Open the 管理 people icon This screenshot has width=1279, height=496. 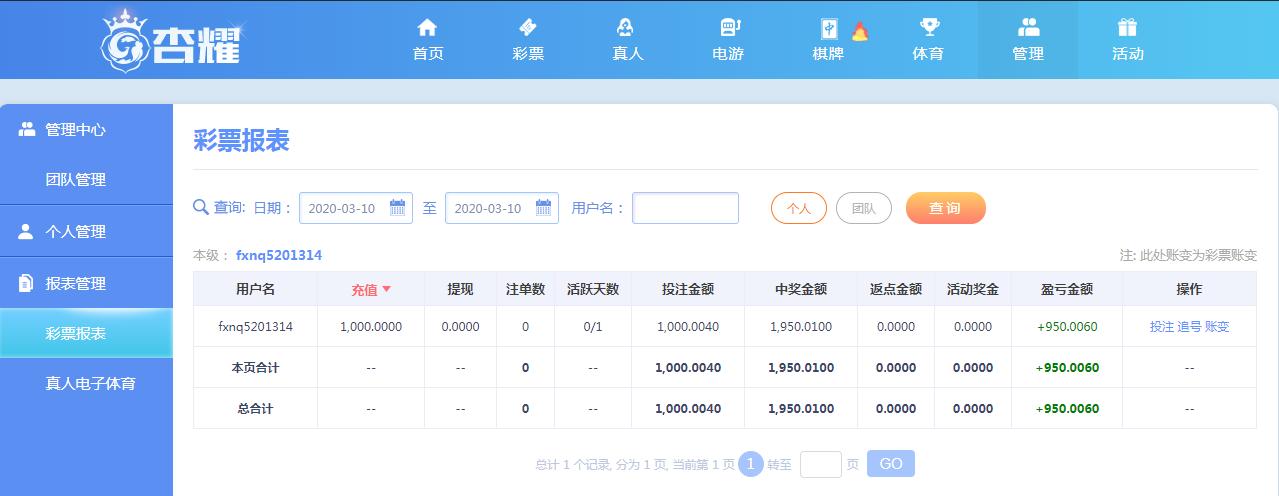point(1028,27)
